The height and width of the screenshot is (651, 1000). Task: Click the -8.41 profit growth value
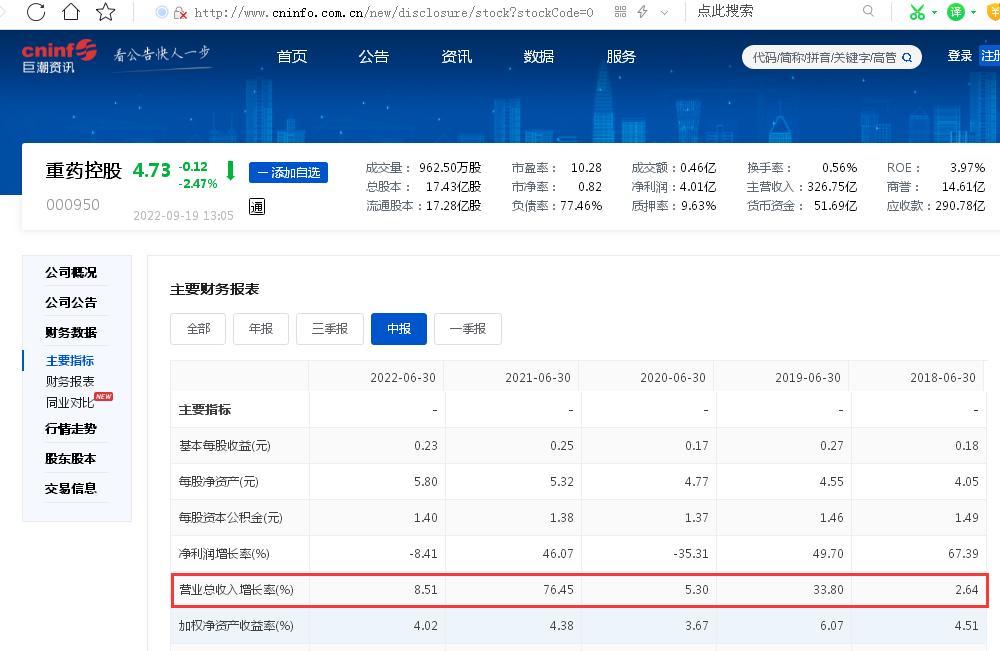point(423,554)
